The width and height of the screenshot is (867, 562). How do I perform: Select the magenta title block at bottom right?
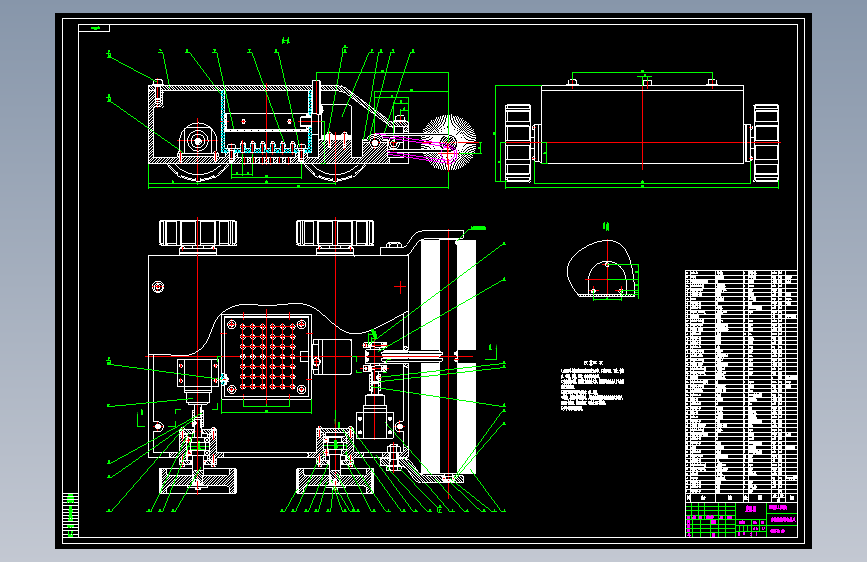point(741,519)
